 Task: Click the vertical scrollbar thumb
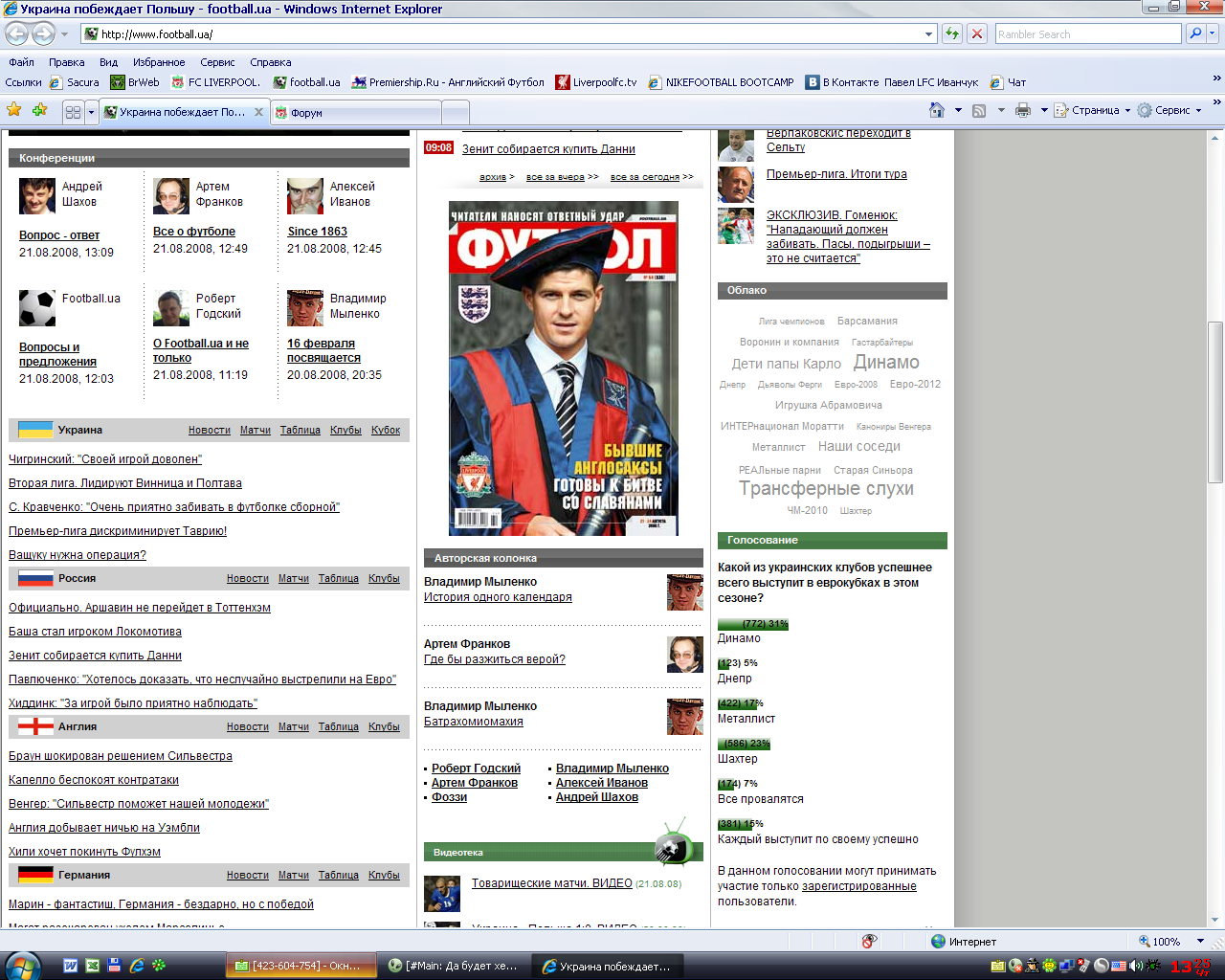pos(1216,402)
